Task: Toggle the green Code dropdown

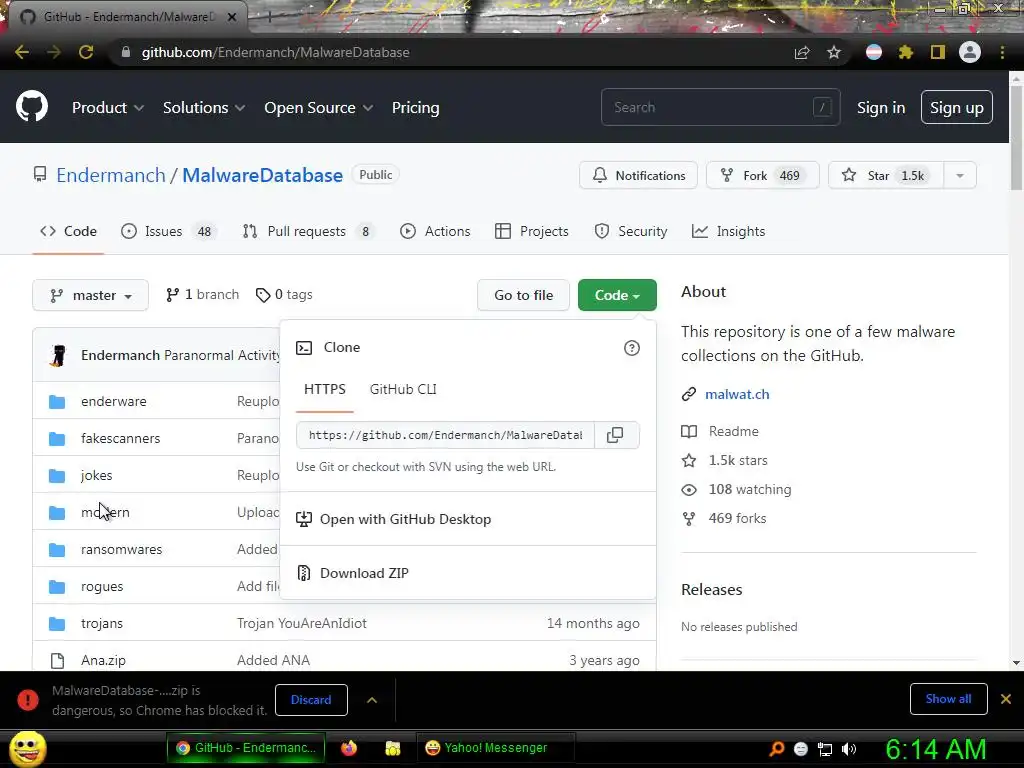Action: point(617,295)
